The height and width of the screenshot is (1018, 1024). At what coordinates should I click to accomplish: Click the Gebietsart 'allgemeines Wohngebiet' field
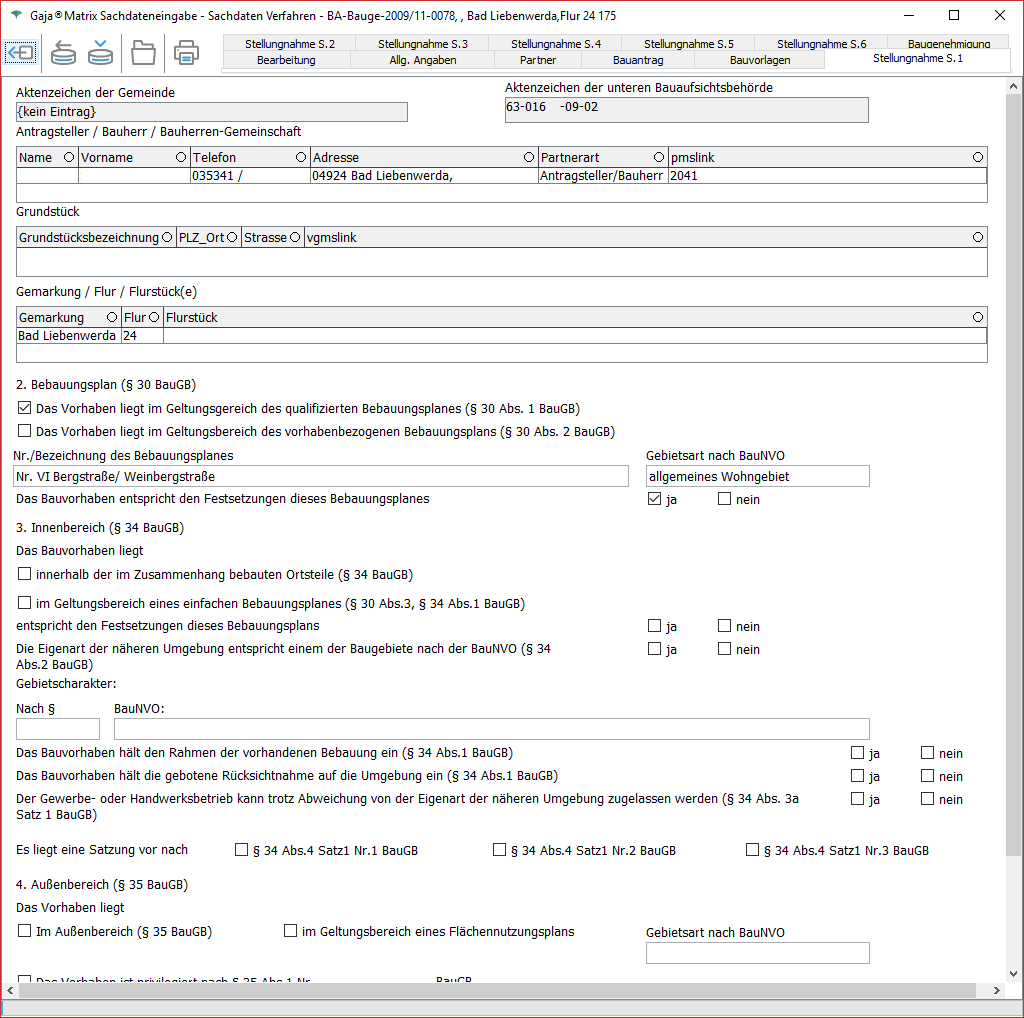pyautogui.click(x=757, y=476)
